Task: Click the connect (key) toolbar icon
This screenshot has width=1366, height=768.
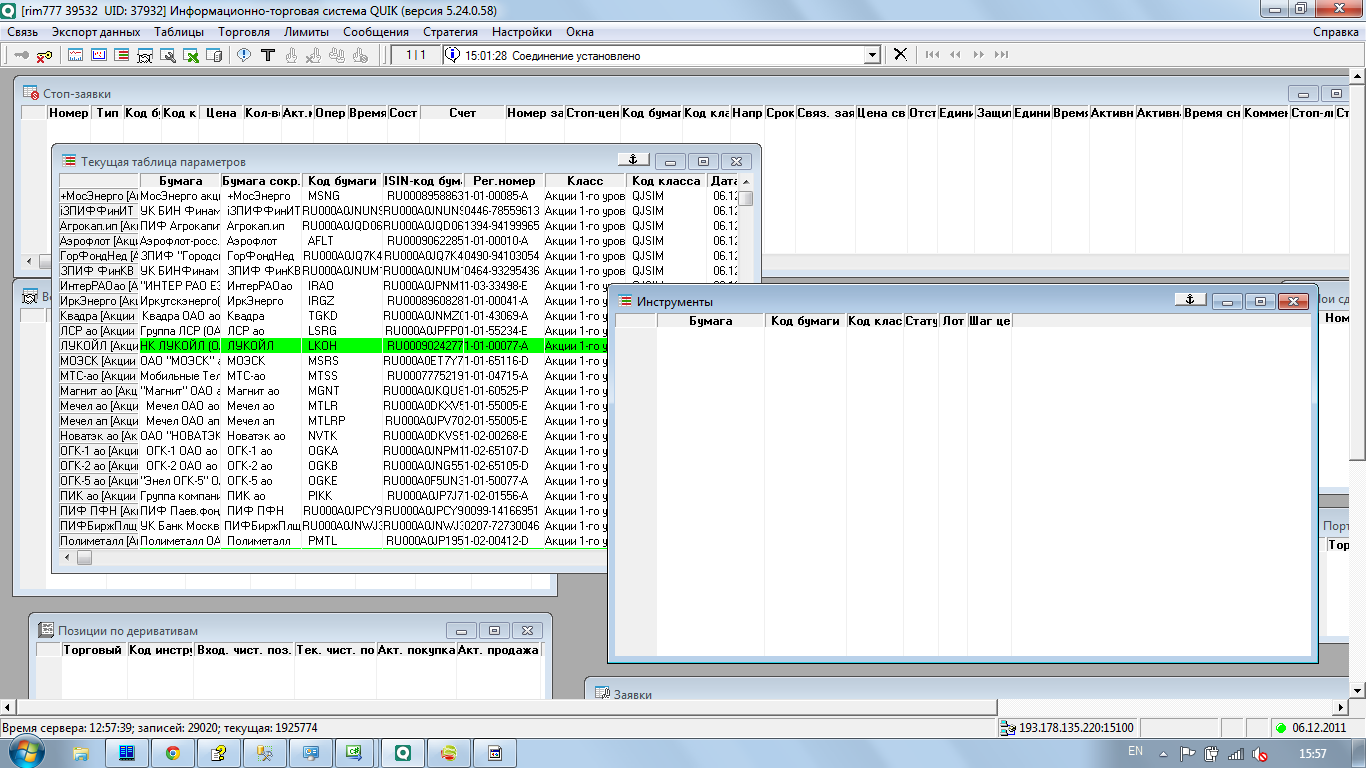Action: click(x=21, y=55)
